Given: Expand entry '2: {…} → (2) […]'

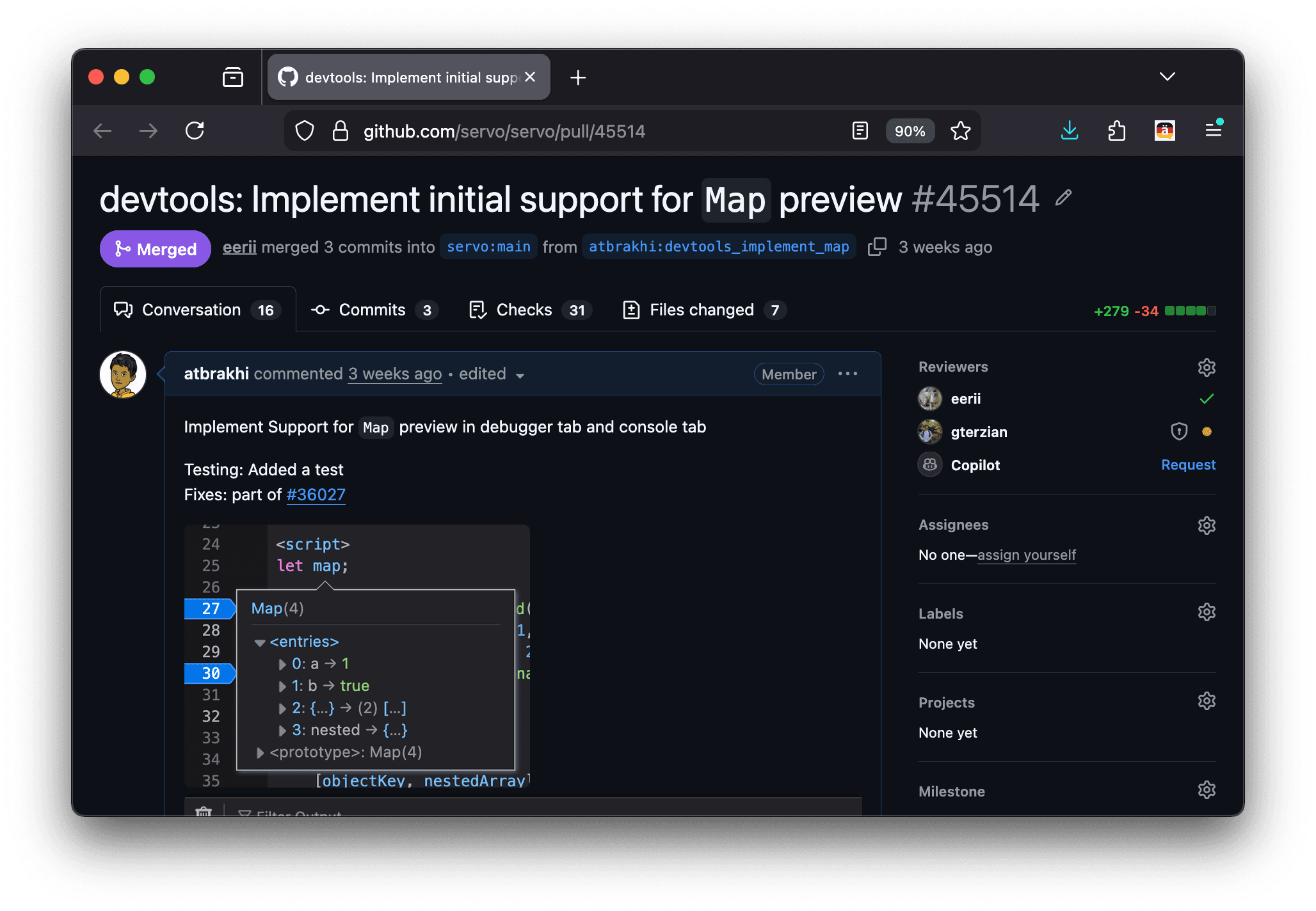Looking at the screenshot, I should pos(282,709).
